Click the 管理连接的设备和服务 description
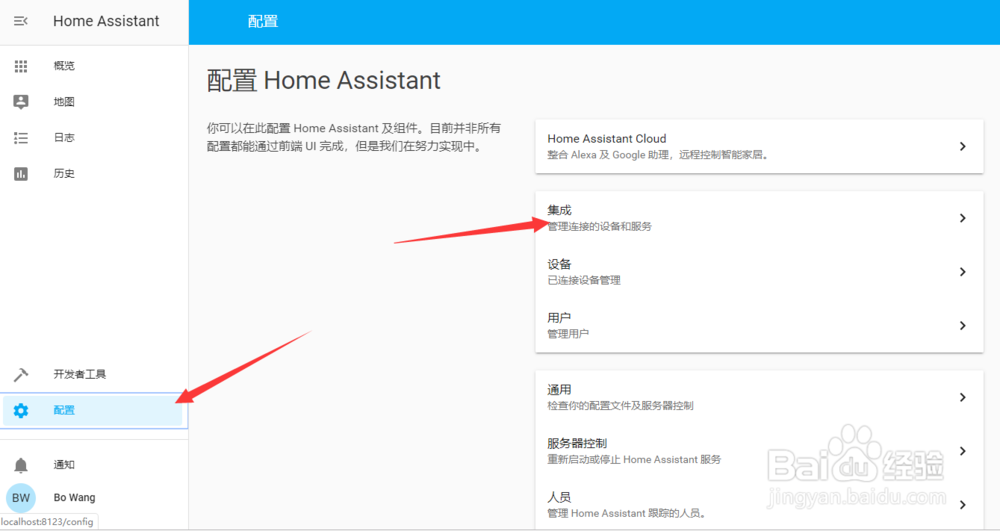The image size is (1000, 531). pyautogui.click(x=599, y=226)
